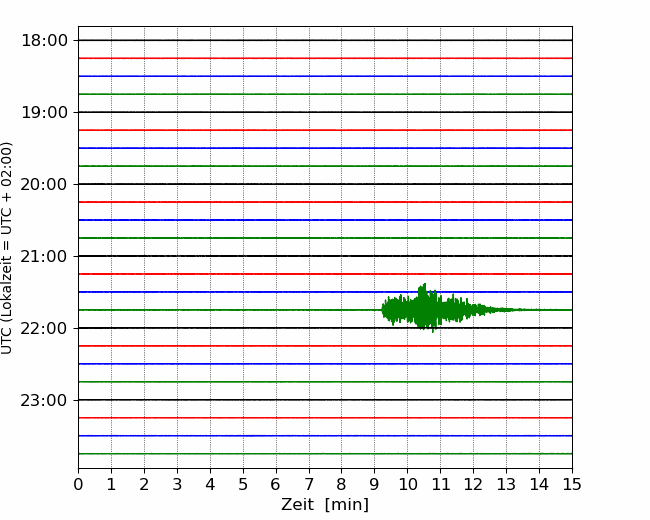This screenshot has height=520, width=650.
Task: Click the 'Zeit [min]' x-axis title
Action: click(x=324, y=505)
